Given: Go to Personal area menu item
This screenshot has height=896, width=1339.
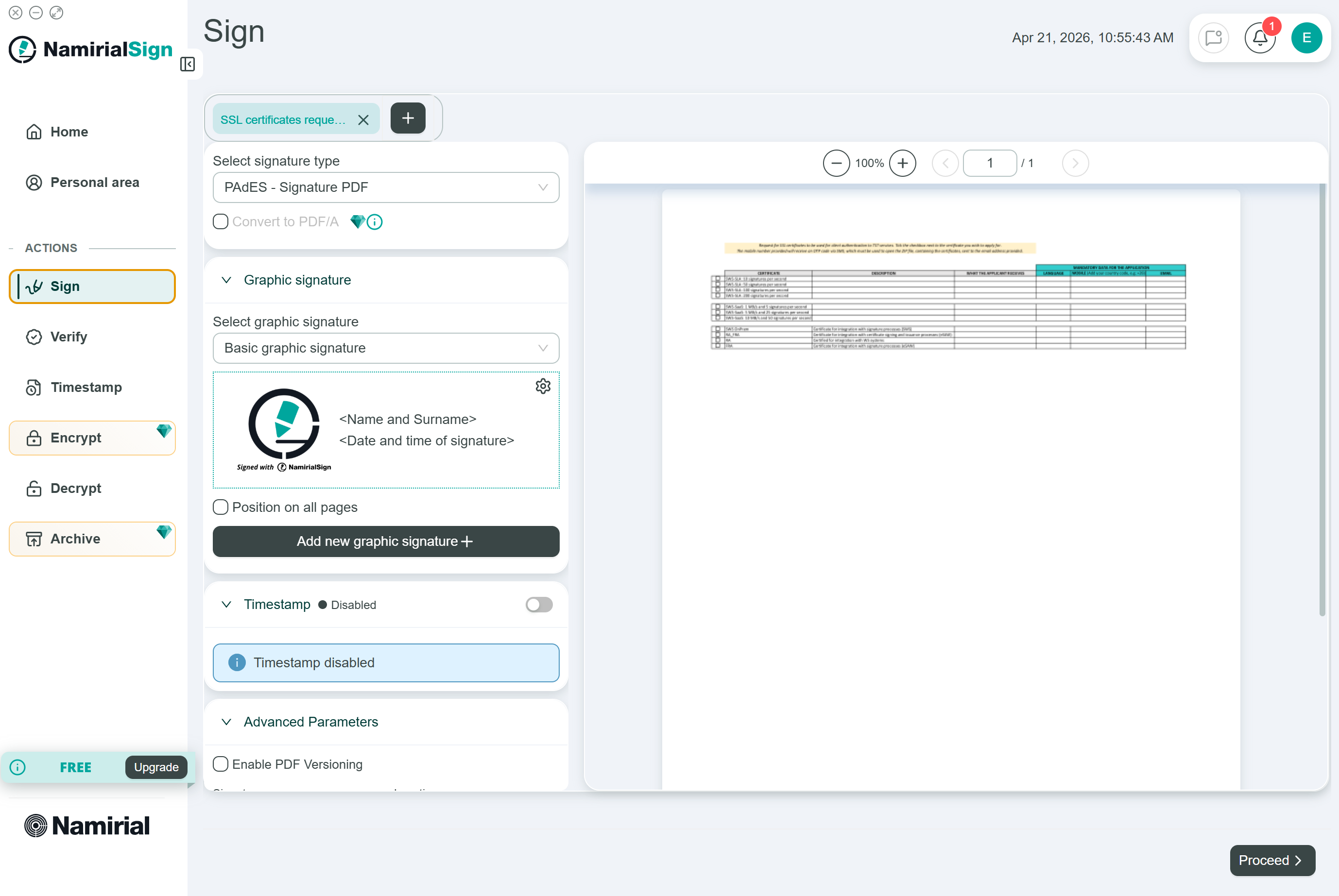Looking at the screenshot, I should pyautogui.click(x=94, y=182).
